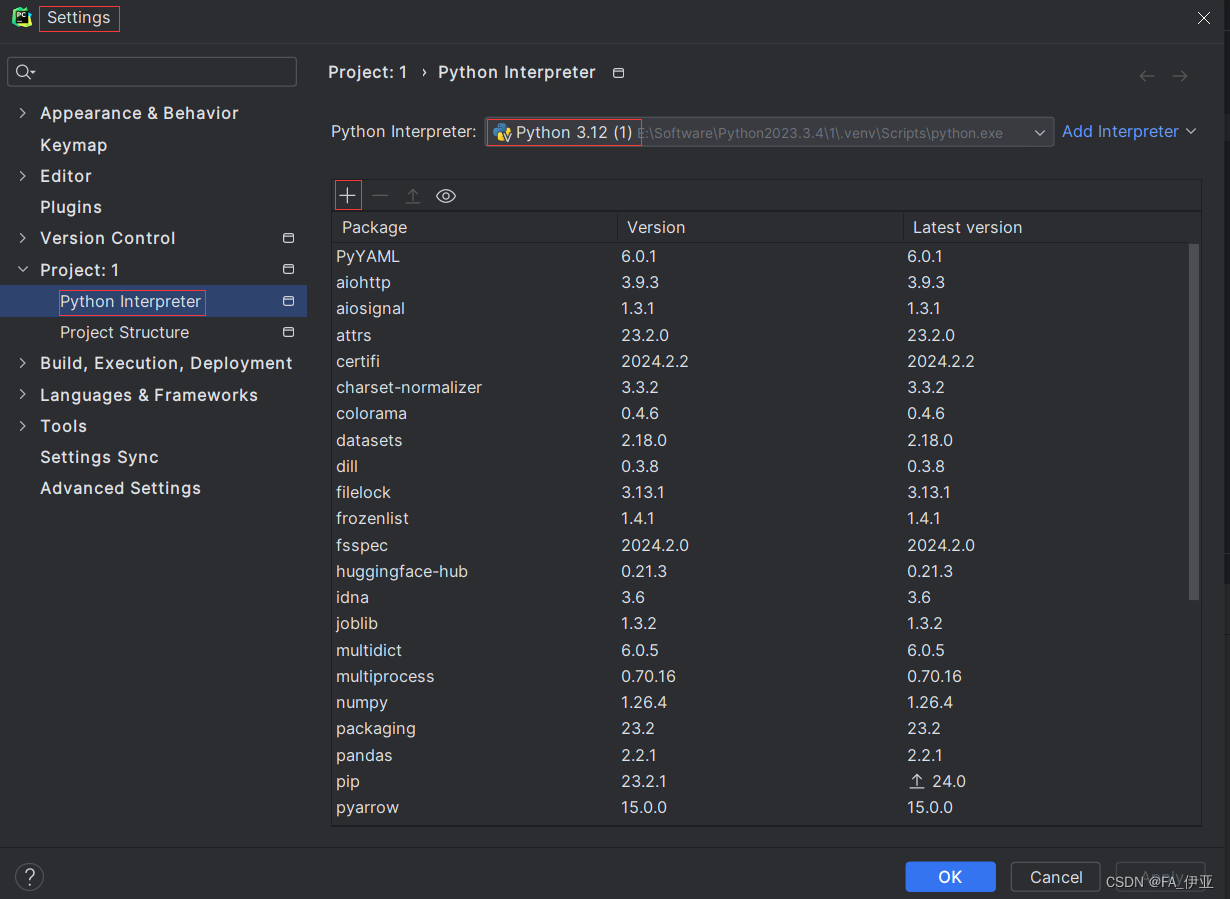Expand Appearance & Behavior section
The width and height of the screenshot is (1230, 899).
[x=23, y=113]
